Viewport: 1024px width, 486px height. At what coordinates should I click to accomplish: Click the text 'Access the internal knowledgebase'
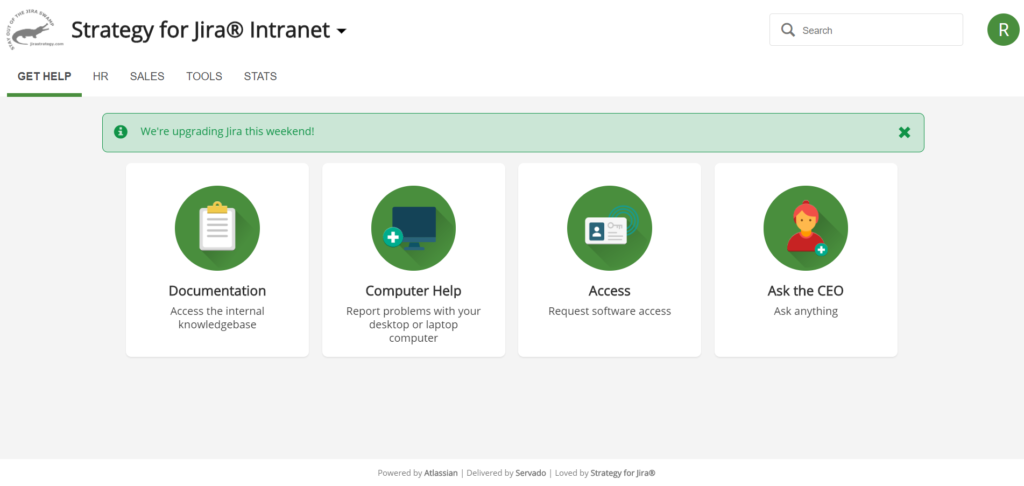pyautogui.click(x=217, y=317)
